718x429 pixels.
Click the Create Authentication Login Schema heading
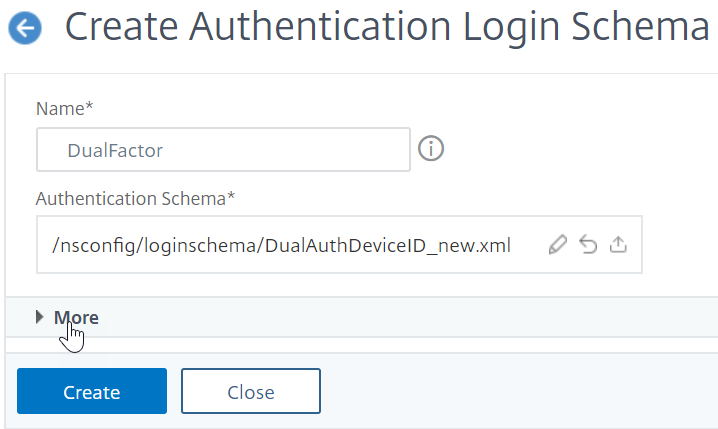pyautogui.click(x=387, y=27)
